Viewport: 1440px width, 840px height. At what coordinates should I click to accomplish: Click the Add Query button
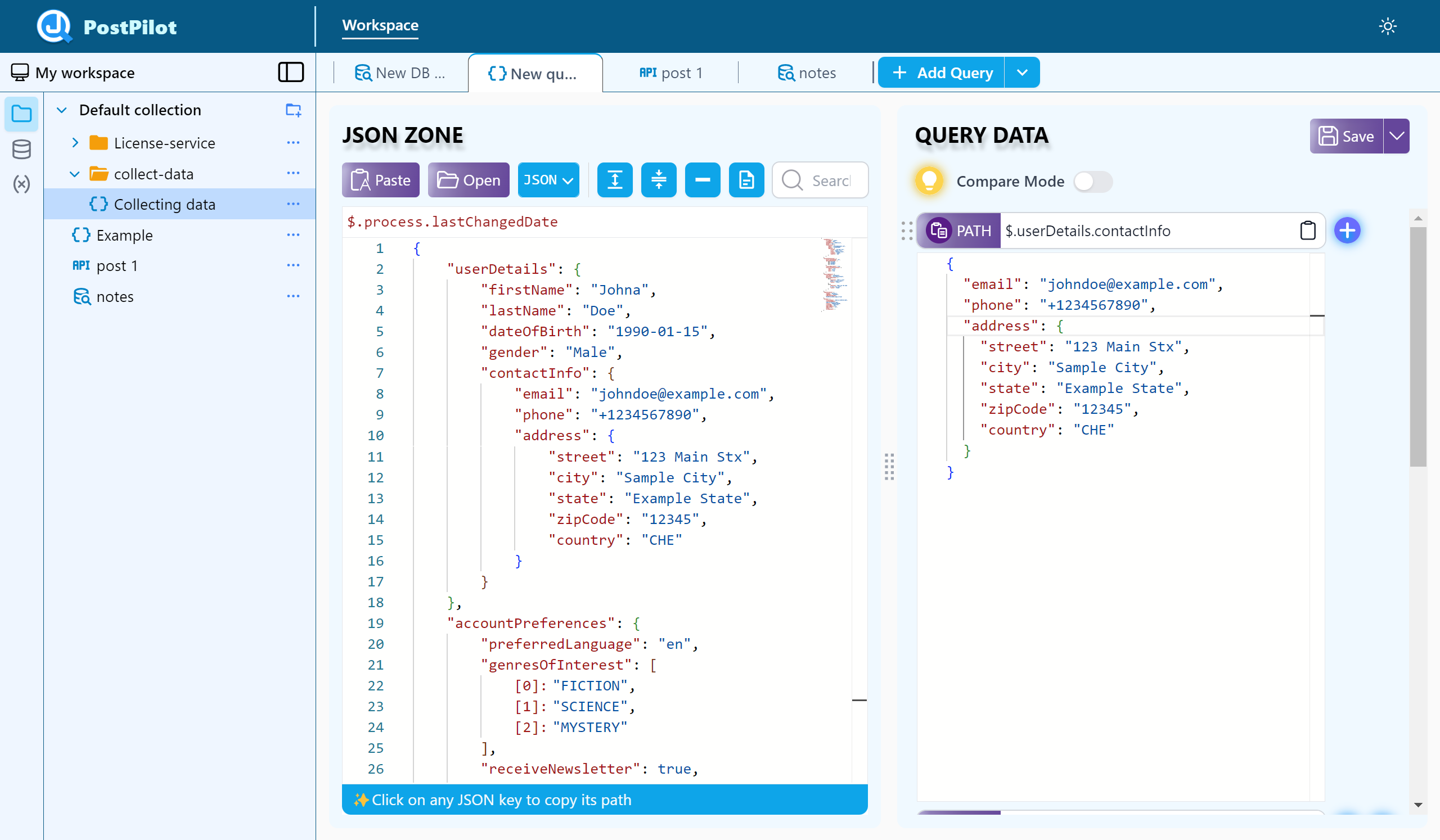pos(941,73)
